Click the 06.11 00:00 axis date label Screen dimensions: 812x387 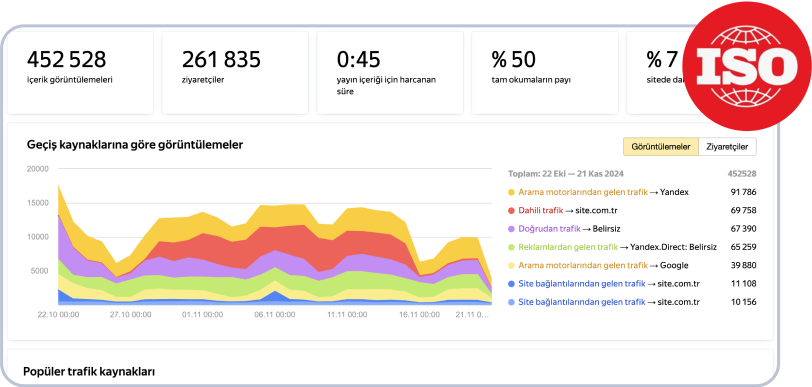coord(274,314)
